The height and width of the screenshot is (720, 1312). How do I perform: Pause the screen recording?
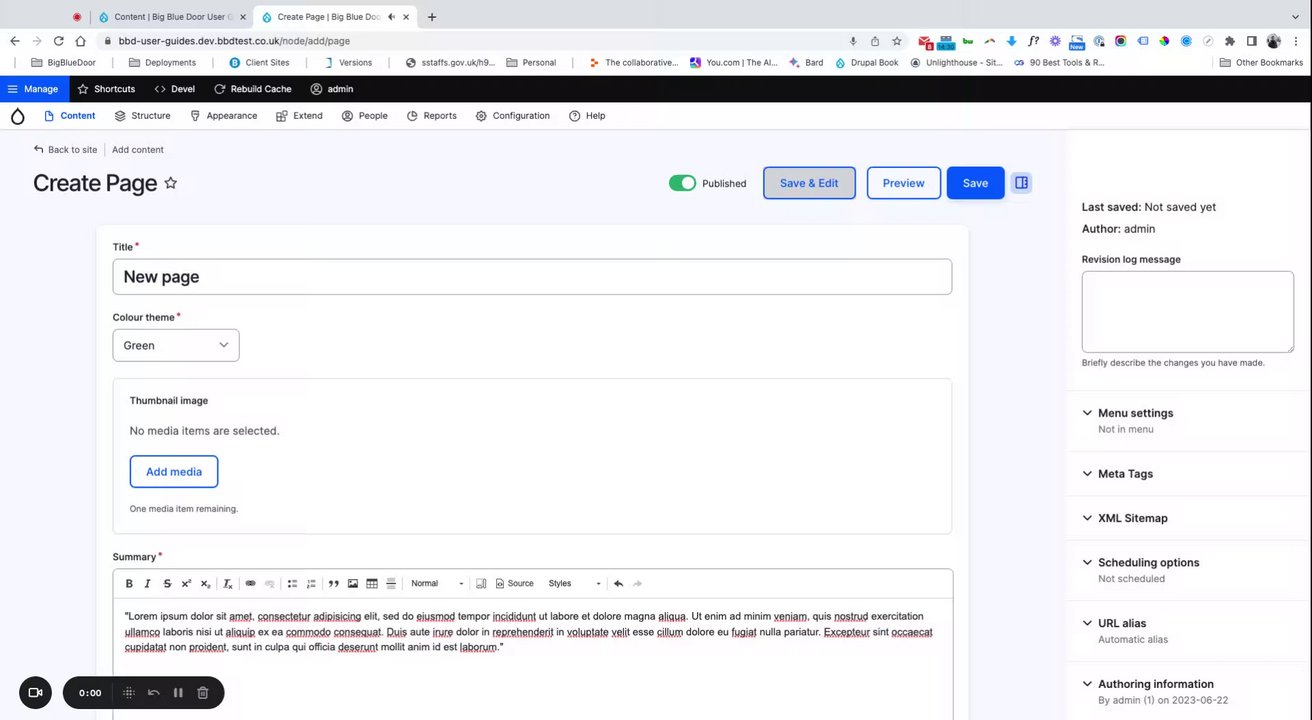click(178, 693)
